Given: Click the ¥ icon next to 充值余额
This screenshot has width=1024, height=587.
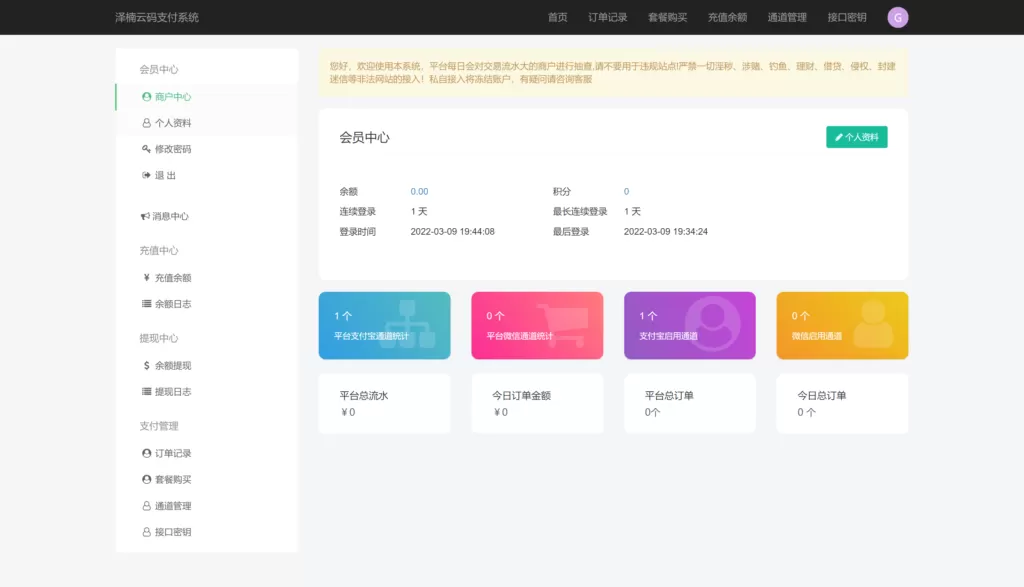Looking at the screenshot, I should point(147,277).
